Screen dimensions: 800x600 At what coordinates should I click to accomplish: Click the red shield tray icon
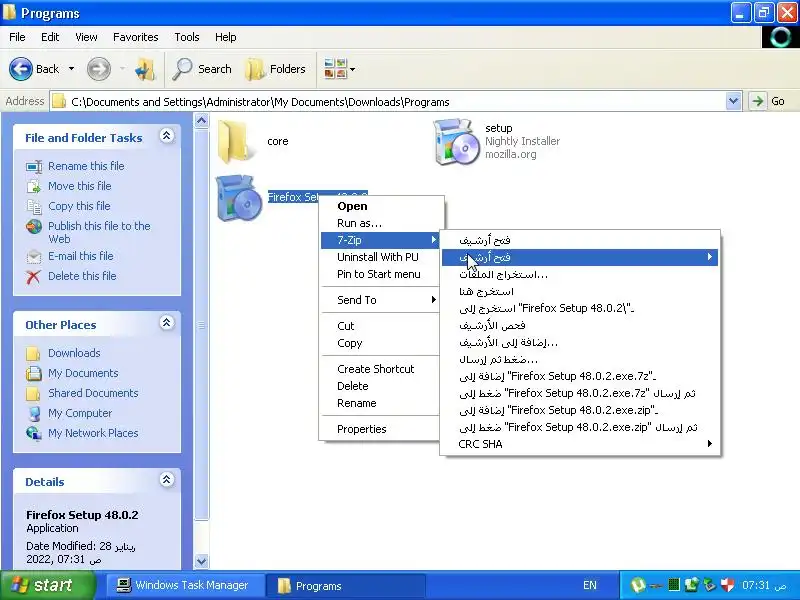[x=727, y=585]
